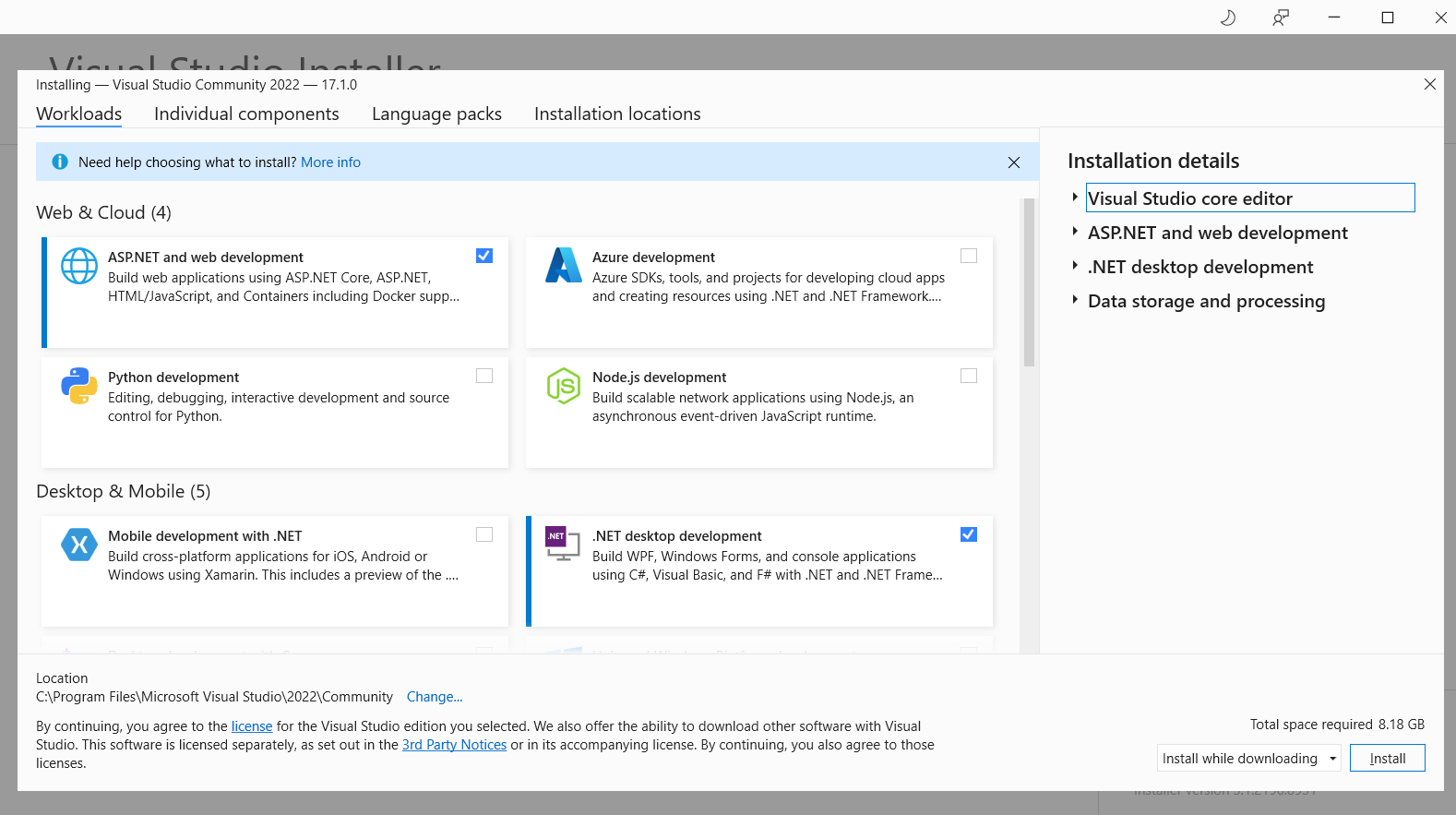The width and height of the screenshot is (1456, 815).
Task: Select Visual Studio core editor item
Action: click(x=1250, y=198)
